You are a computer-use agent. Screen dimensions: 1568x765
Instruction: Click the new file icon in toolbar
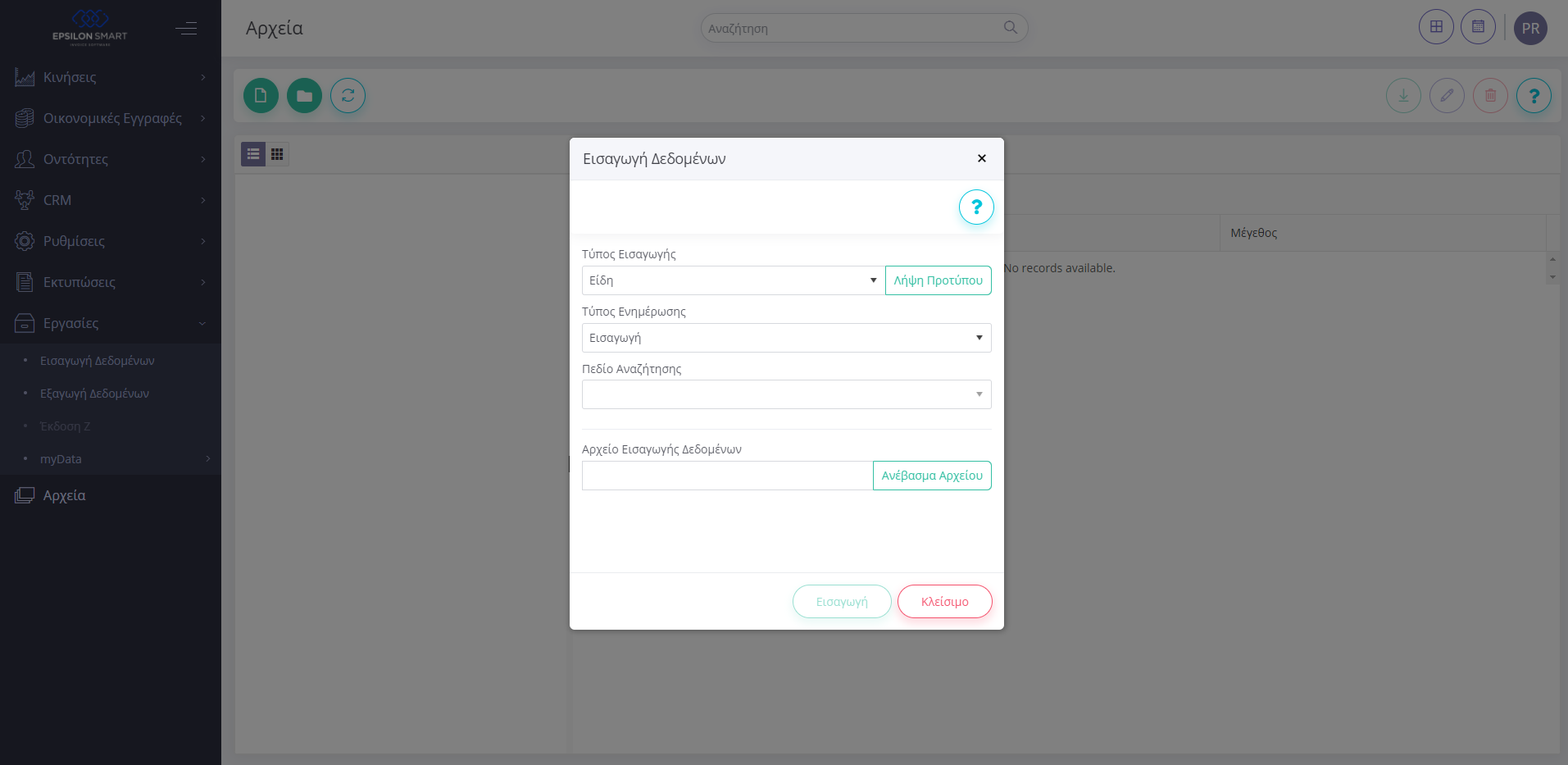pyautogui.click(x=261, y=96)
